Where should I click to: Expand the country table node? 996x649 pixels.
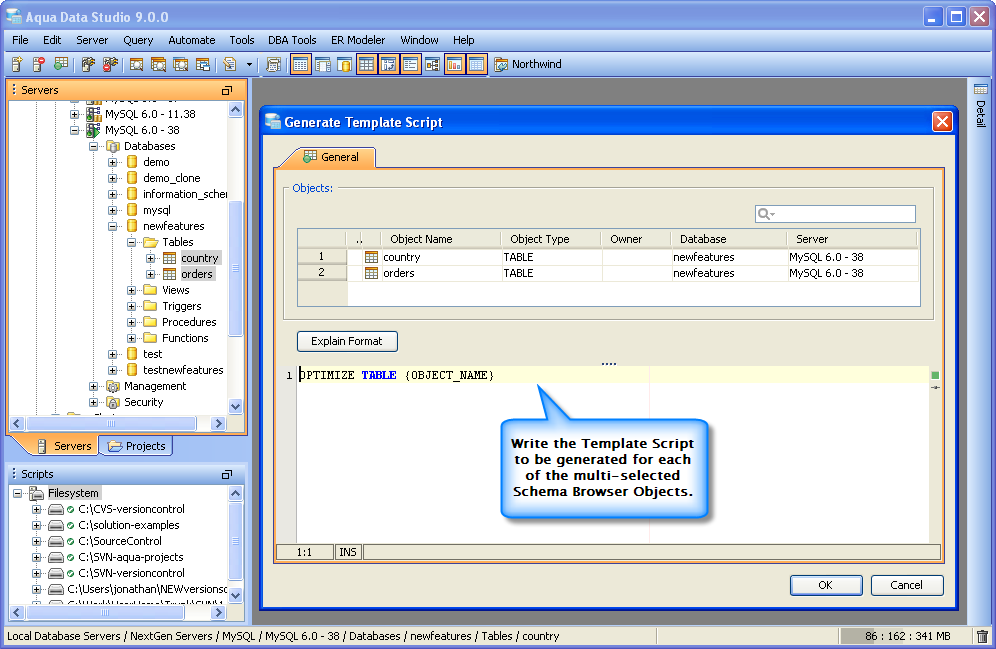[x=151, y=258]
